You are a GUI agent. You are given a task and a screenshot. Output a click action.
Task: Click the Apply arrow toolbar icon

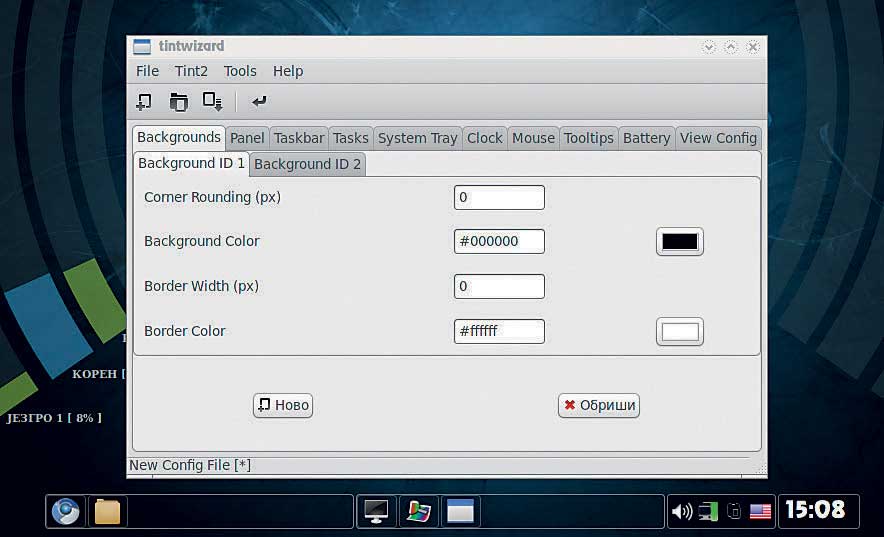(x=259, y=101)
